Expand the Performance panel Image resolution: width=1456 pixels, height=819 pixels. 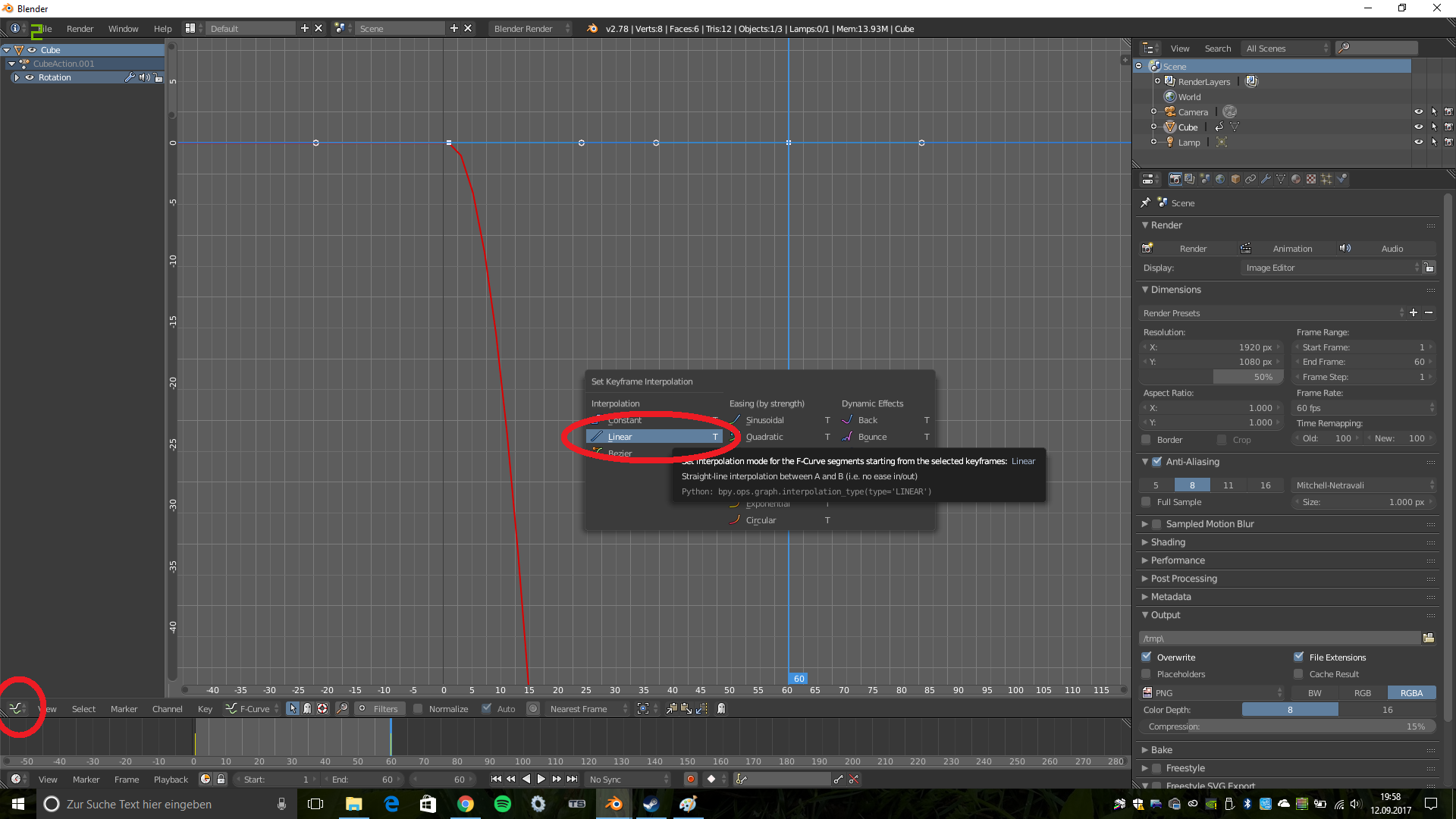click(1177, 560)
